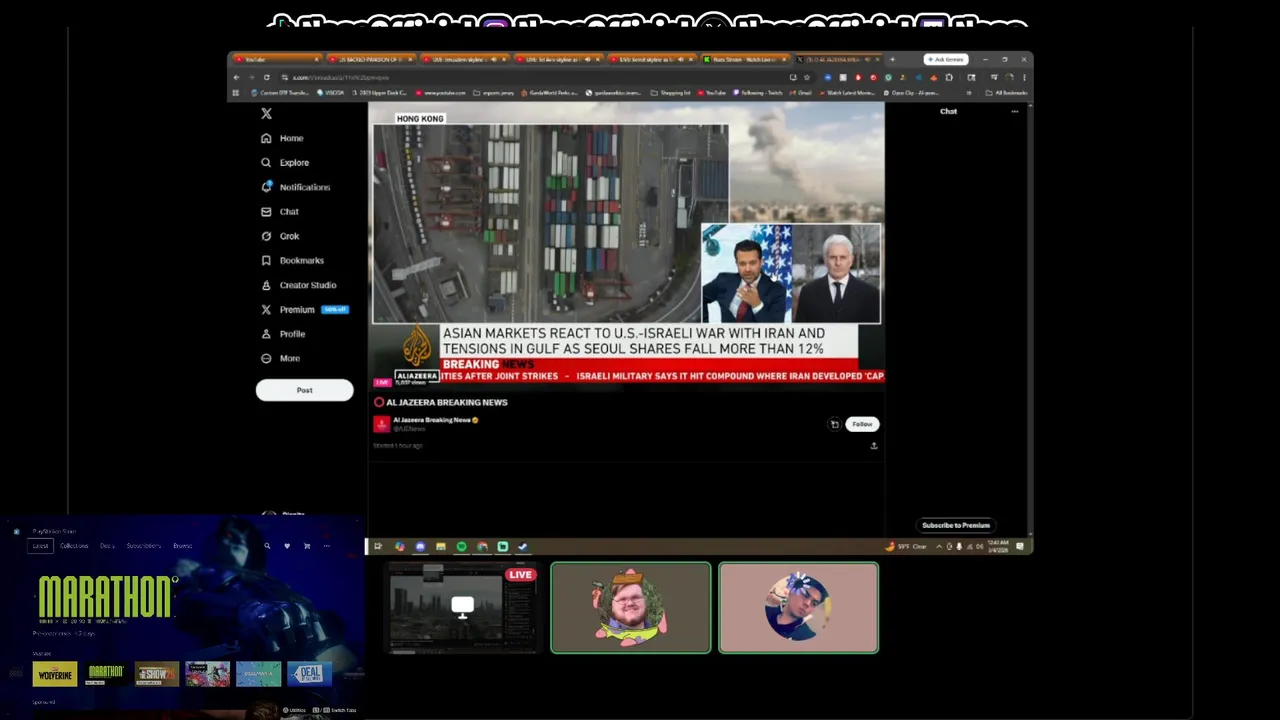Open the Opus Clip bookmark
The image size is (1280, 720).
click(x=910, y=93)
